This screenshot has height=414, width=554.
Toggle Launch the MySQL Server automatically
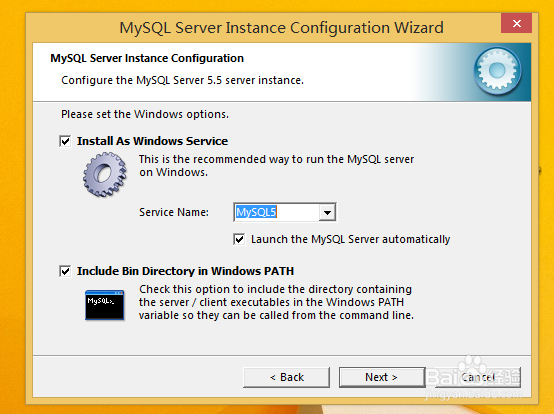click(239, 239)
